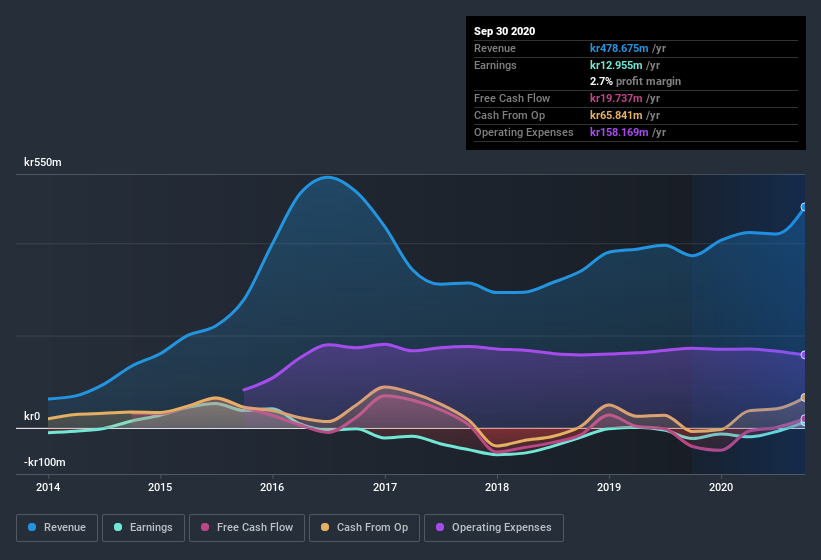Click the 2018 x-axis label
The height and width of the screenshot is (560, 821).
pyautogui.click(x=497, y=487)
